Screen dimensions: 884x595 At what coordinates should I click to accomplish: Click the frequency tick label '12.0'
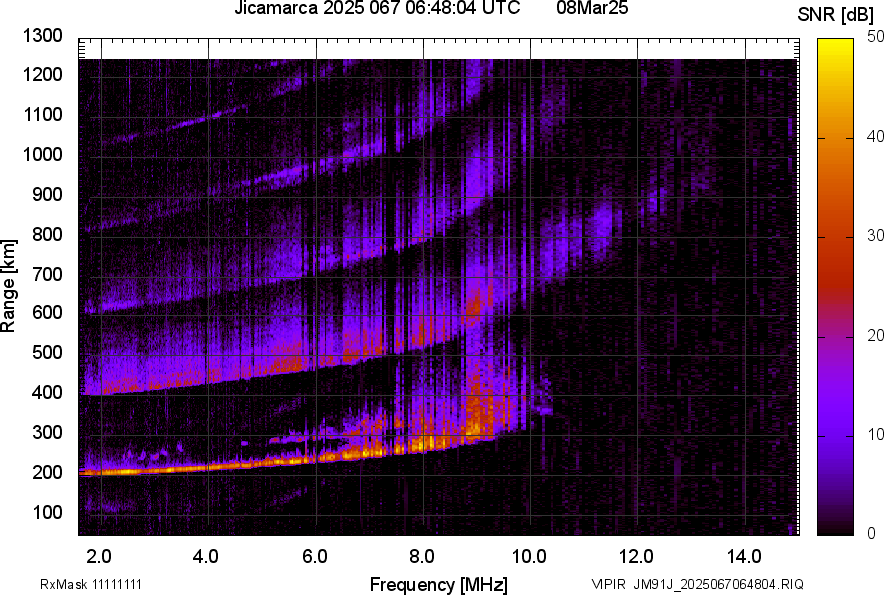[x=637, y=557]
